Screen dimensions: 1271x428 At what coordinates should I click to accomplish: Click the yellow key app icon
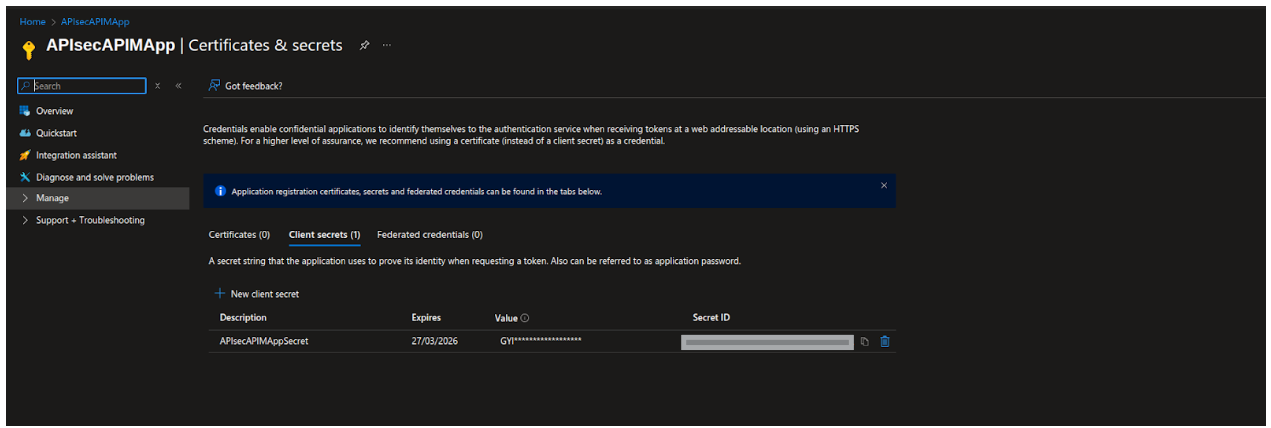[28, 50]
